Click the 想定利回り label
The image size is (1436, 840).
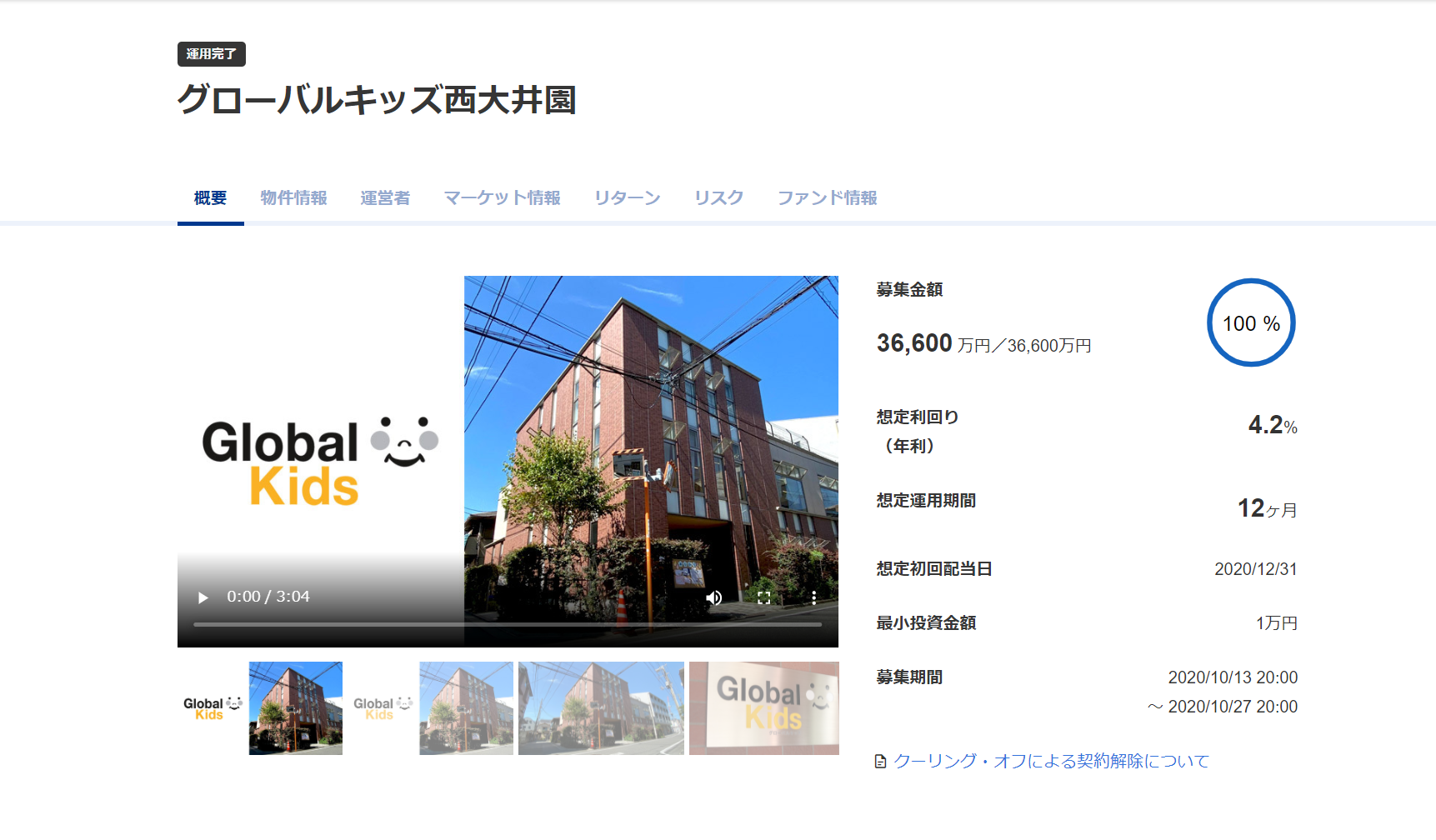[918, 417]
